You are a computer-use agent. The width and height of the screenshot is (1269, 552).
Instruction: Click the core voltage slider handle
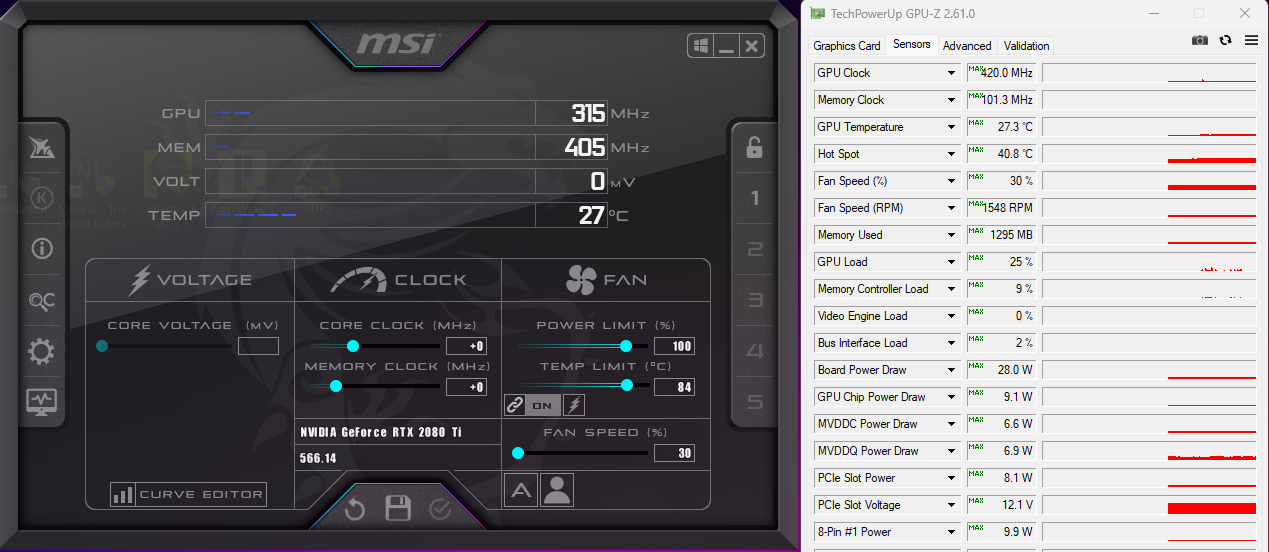[102, 346]
